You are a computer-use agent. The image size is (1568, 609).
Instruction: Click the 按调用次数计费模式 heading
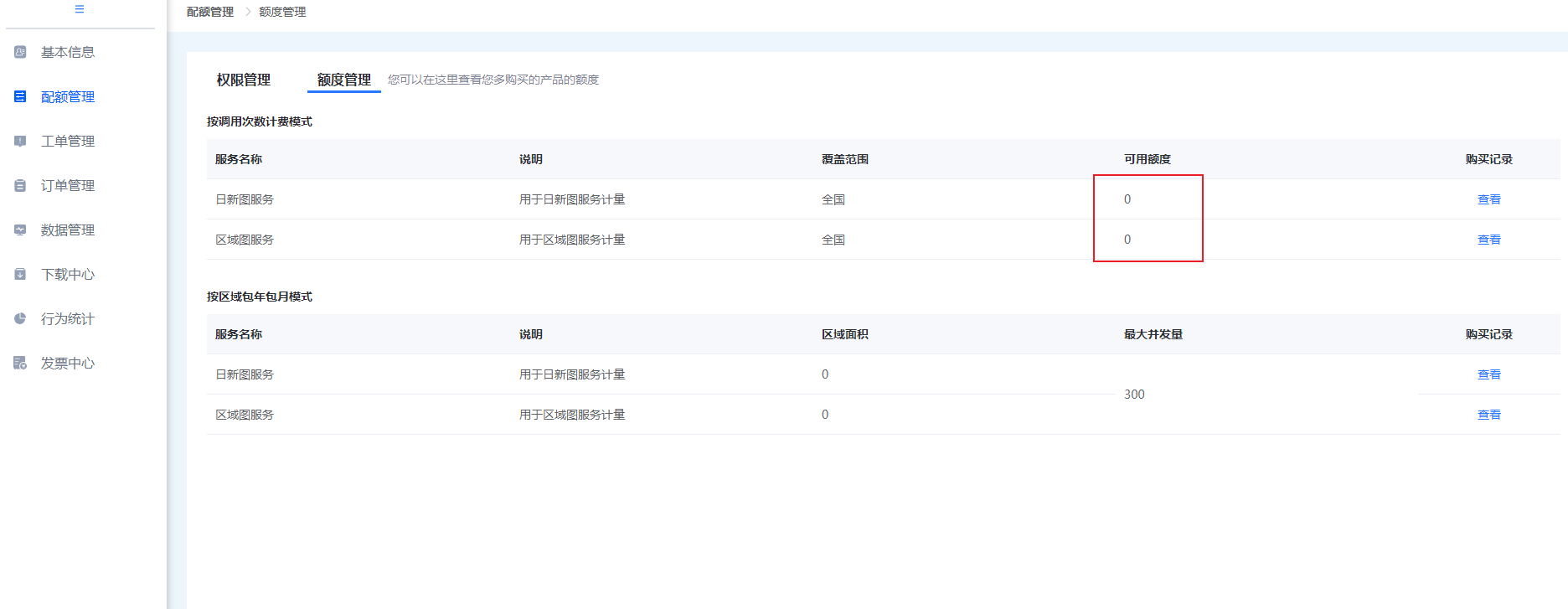[260, 121]
